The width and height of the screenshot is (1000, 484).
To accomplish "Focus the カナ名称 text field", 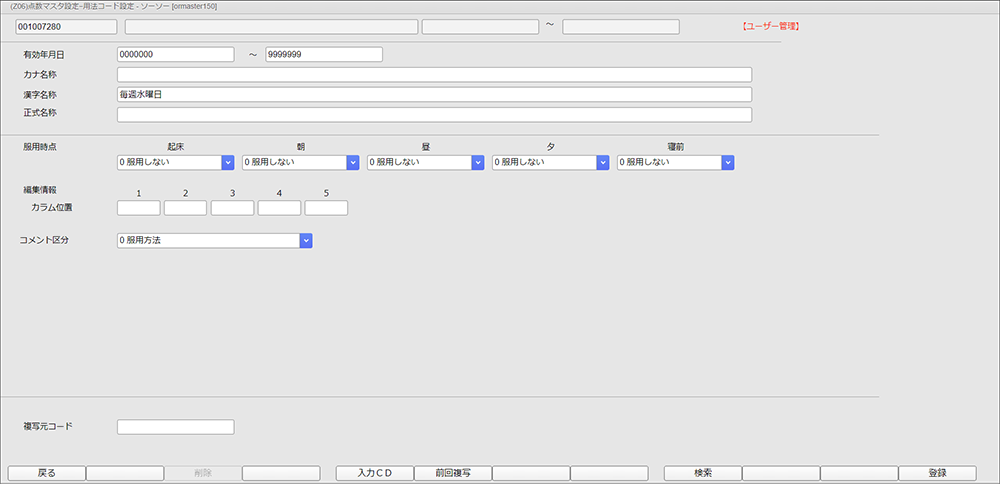I will pos(434,74).
